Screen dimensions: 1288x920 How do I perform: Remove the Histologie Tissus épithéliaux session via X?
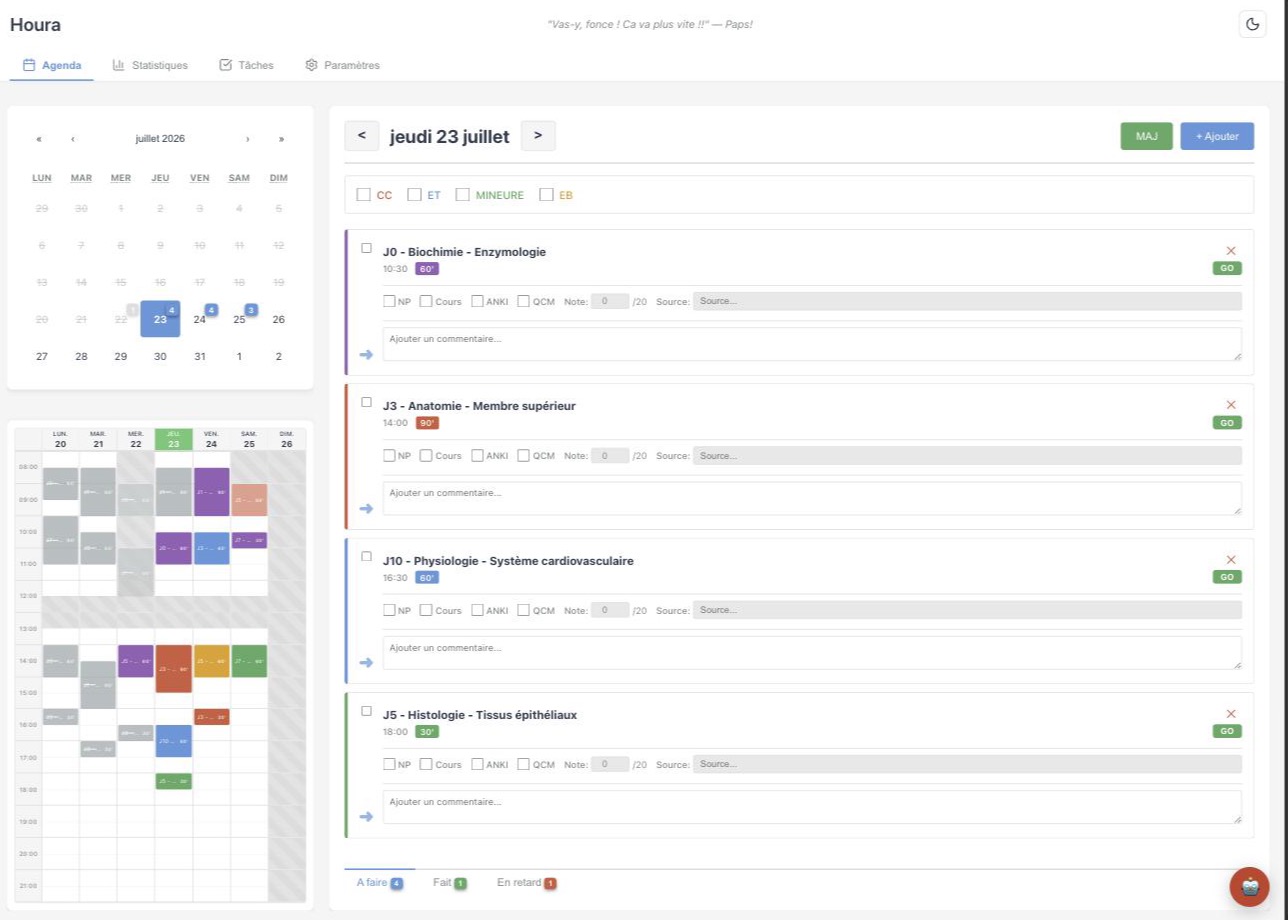click(x=1231, y=714)
